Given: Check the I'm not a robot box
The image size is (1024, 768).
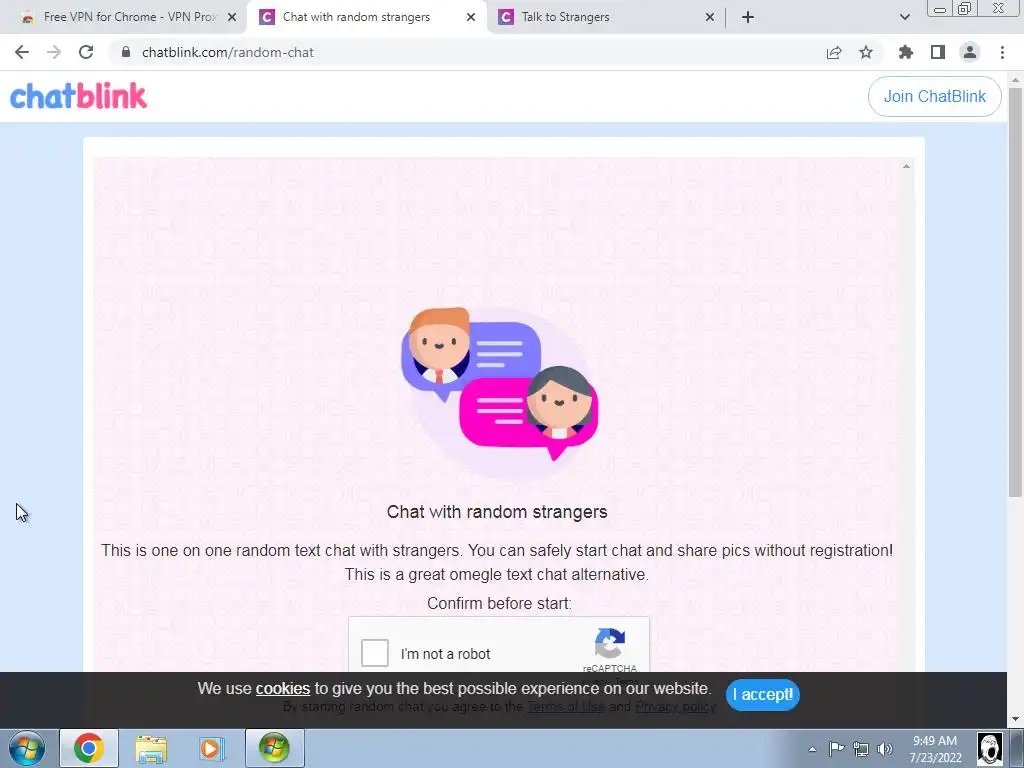Looking at the screenshot, I should (x=375, y=652).
